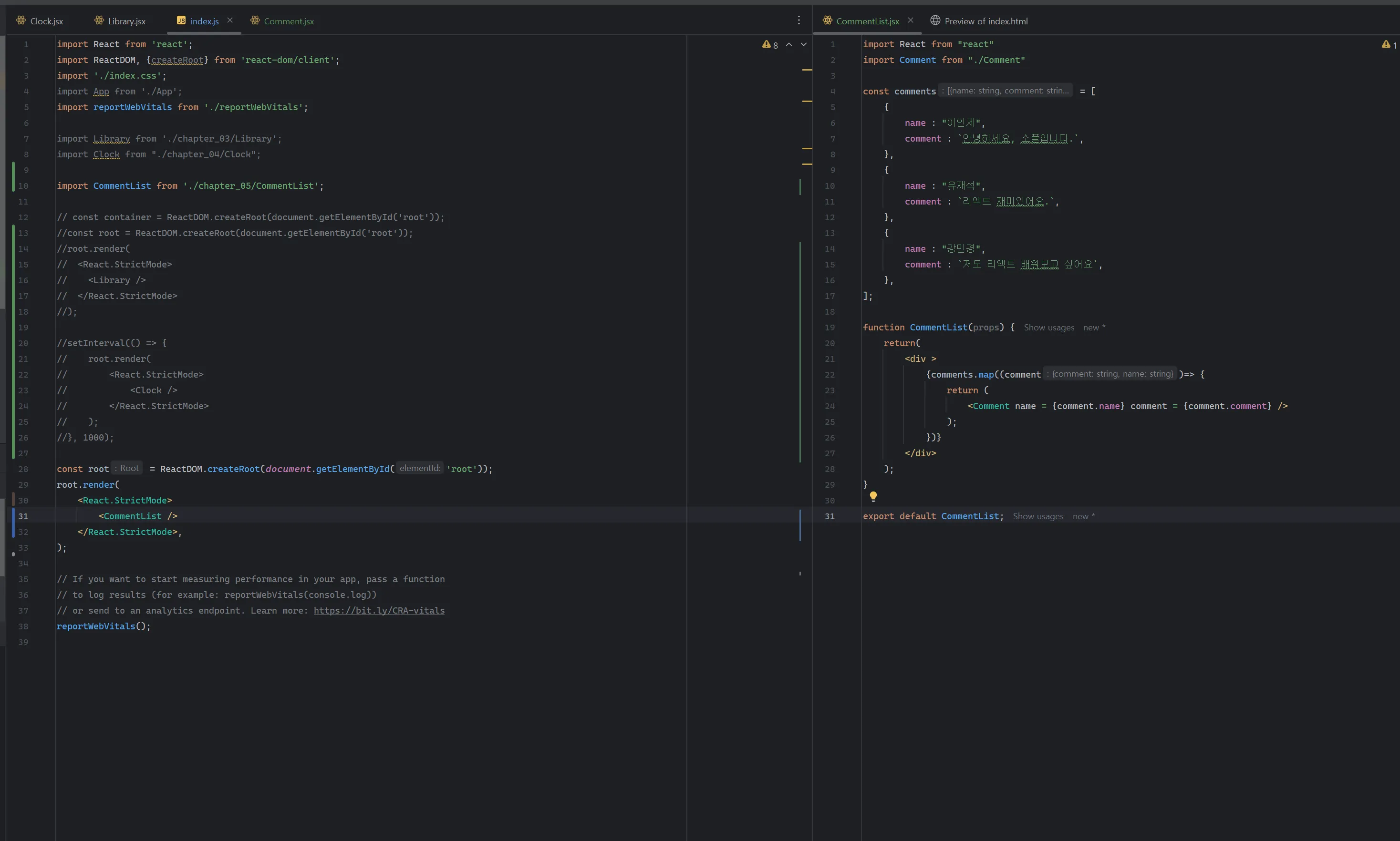Click the yellow light bulb quick-fix icon
The width and height of the screenshot is (1400, 841).
click(x=873, y=496)
